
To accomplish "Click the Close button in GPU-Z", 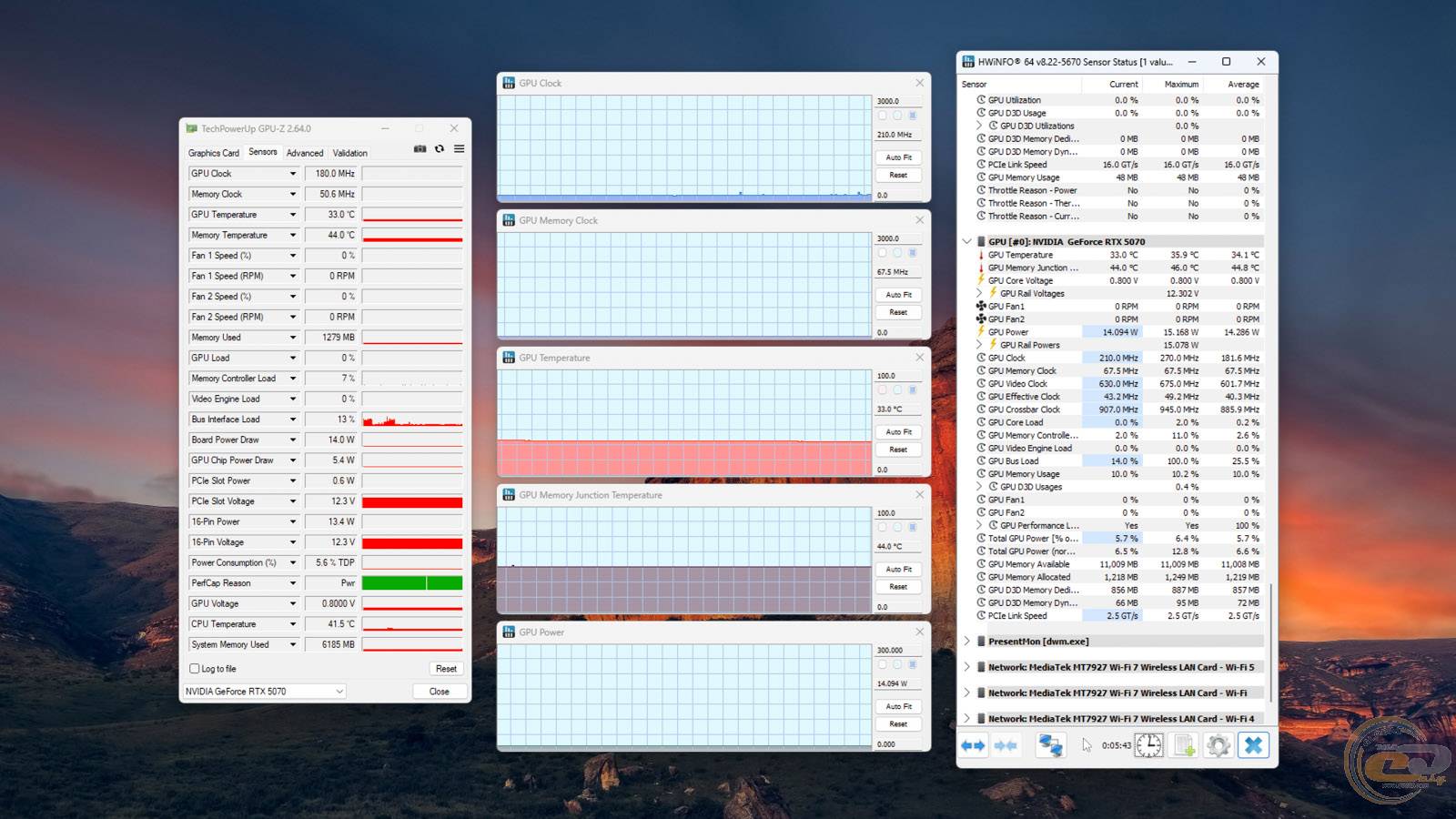I will (x=440, y=692).
